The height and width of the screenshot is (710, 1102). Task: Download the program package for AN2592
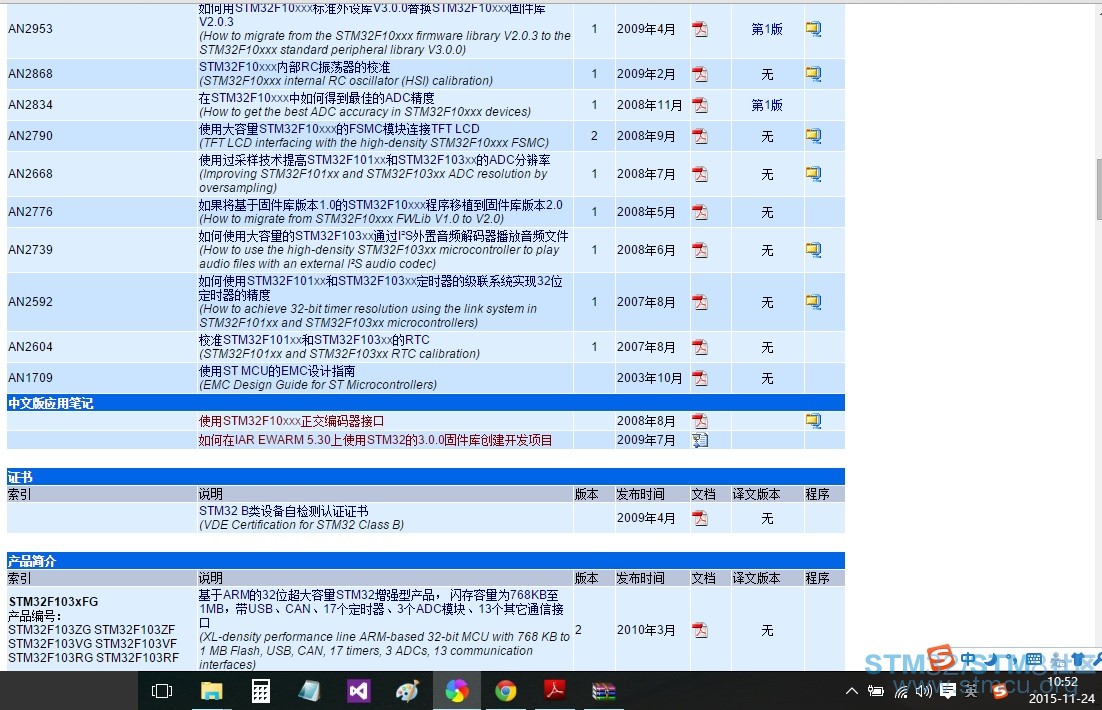click(x=813, y=302)
